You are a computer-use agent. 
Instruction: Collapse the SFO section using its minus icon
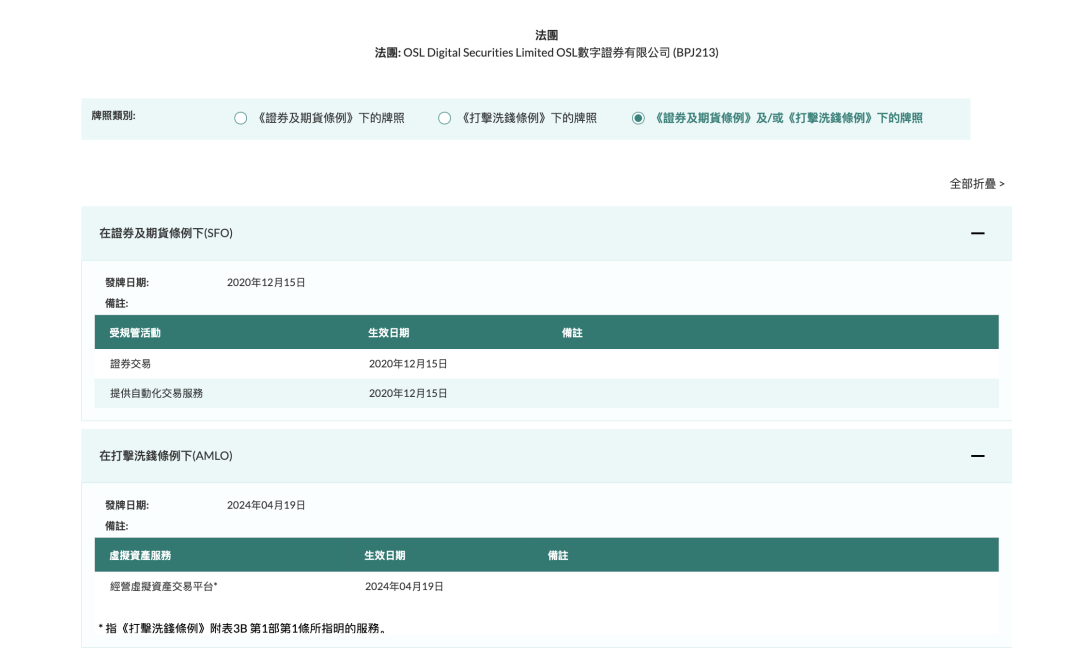pos(977,233)
